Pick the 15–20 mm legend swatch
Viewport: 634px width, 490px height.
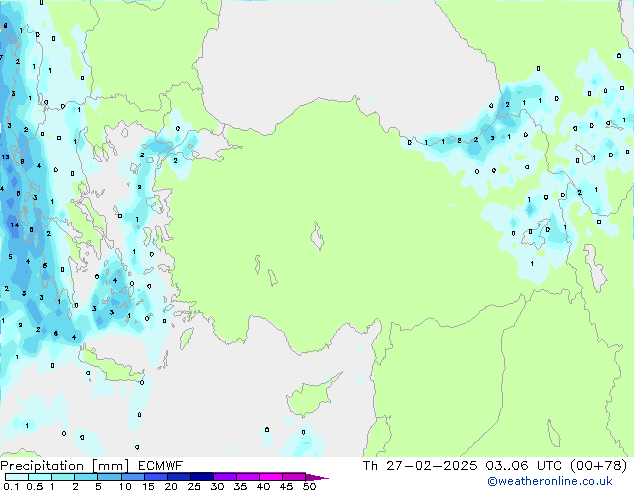(155, 477)
